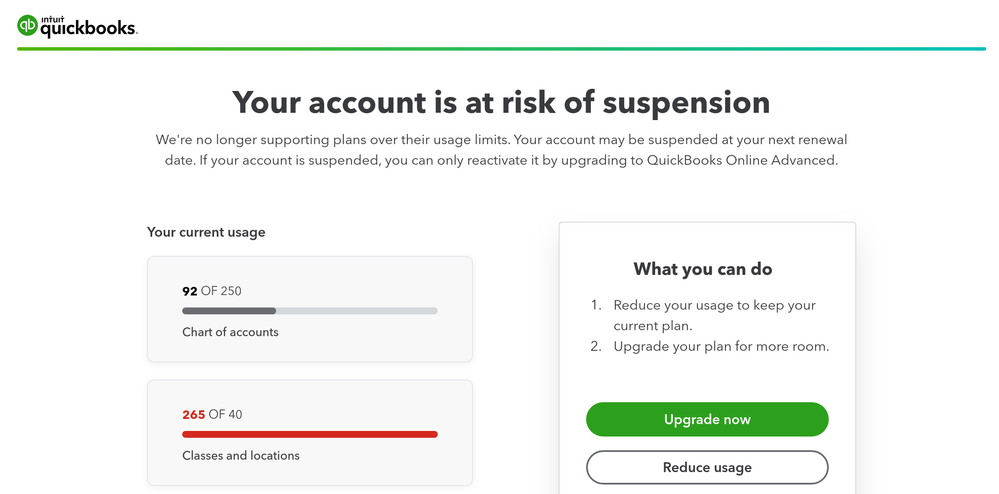This screenshot has height=494, width=999.
Task: Click the 92 OF 250 usage count
Action: [212, 291]
